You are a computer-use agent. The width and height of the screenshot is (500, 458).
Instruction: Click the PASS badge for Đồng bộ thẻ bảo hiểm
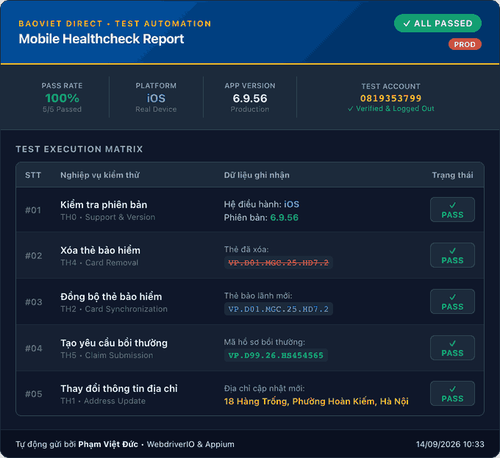(452, 302)
